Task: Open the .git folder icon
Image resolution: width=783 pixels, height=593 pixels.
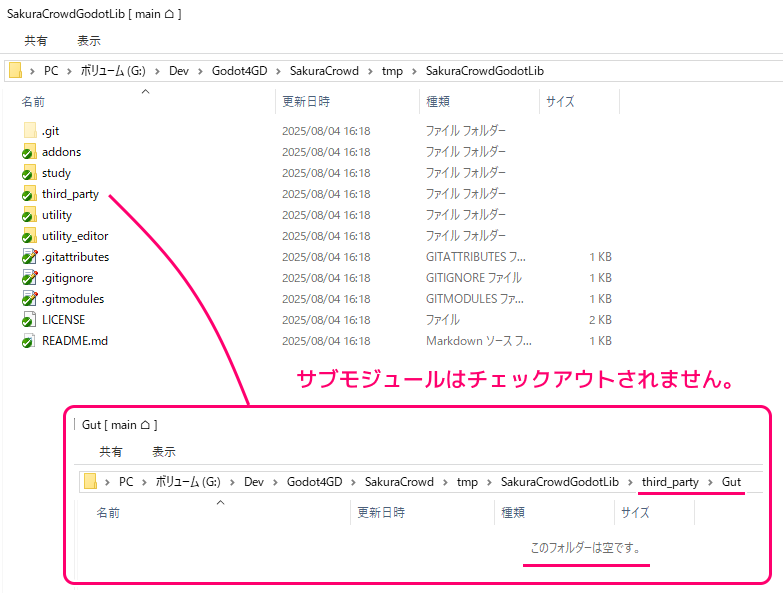Action: 29,131
